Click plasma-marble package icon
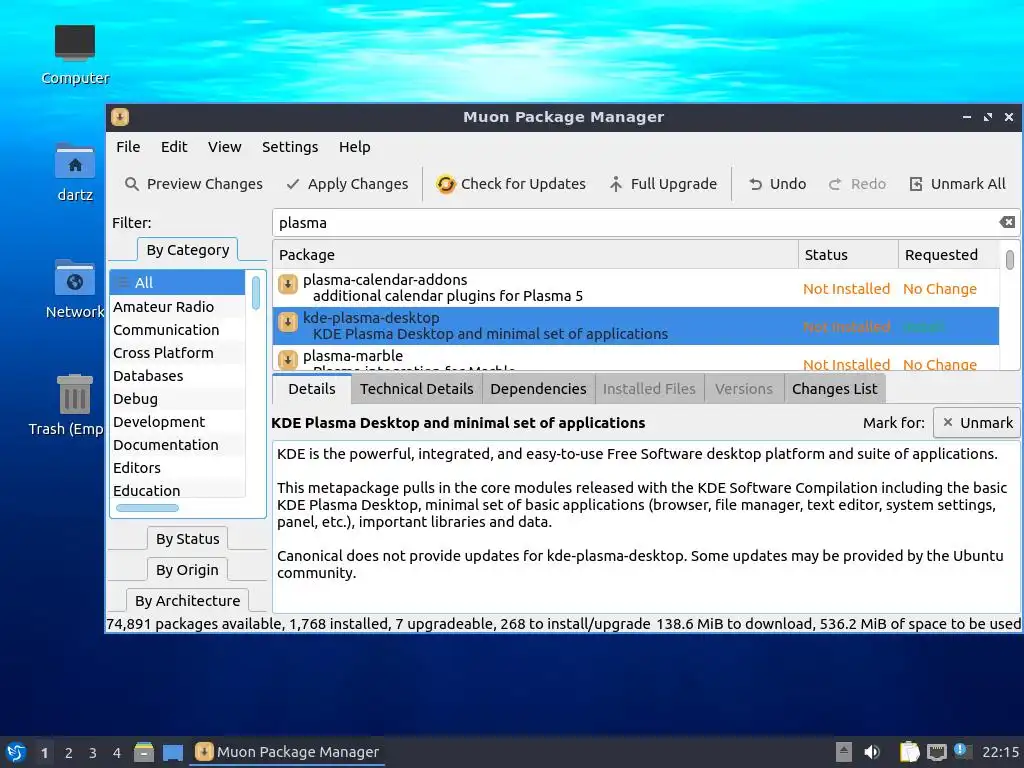1024x768 pixels. (x=288, y=360)
